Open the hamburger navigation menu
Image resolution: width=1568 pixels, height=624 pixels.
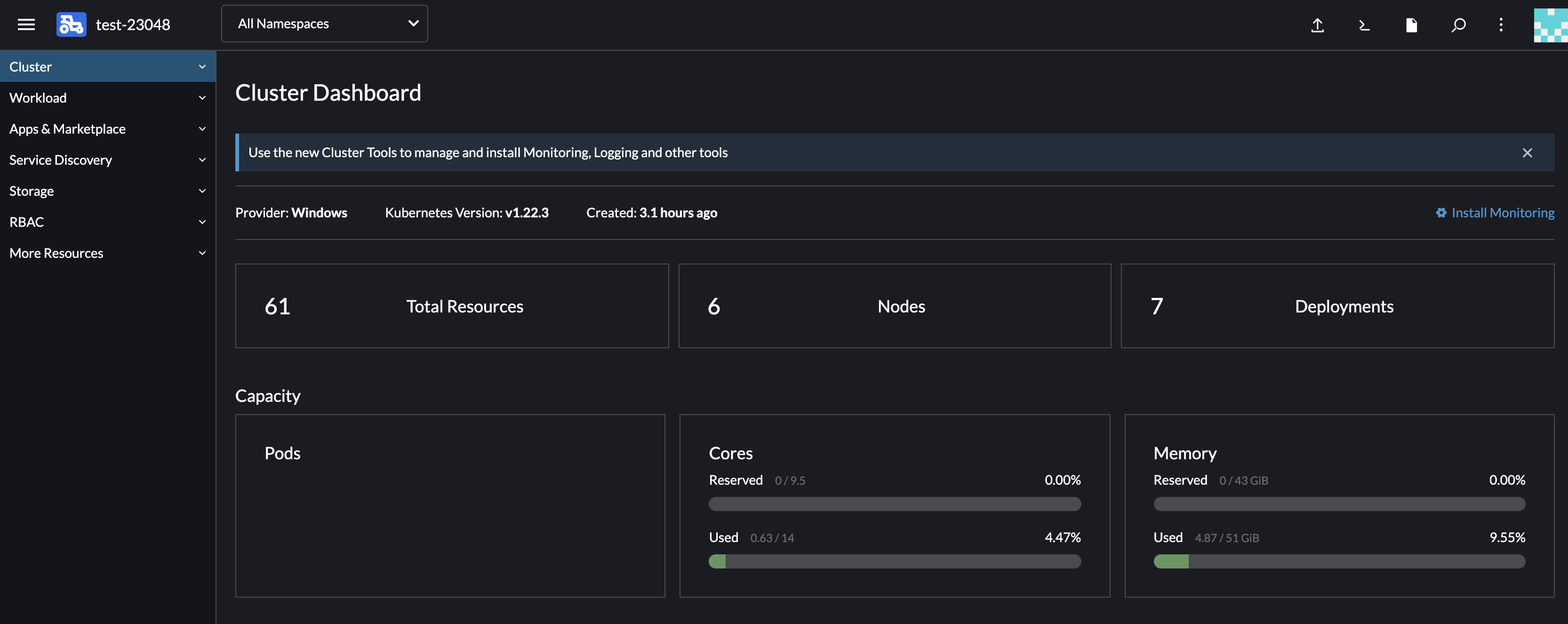(x=26, y=24)
